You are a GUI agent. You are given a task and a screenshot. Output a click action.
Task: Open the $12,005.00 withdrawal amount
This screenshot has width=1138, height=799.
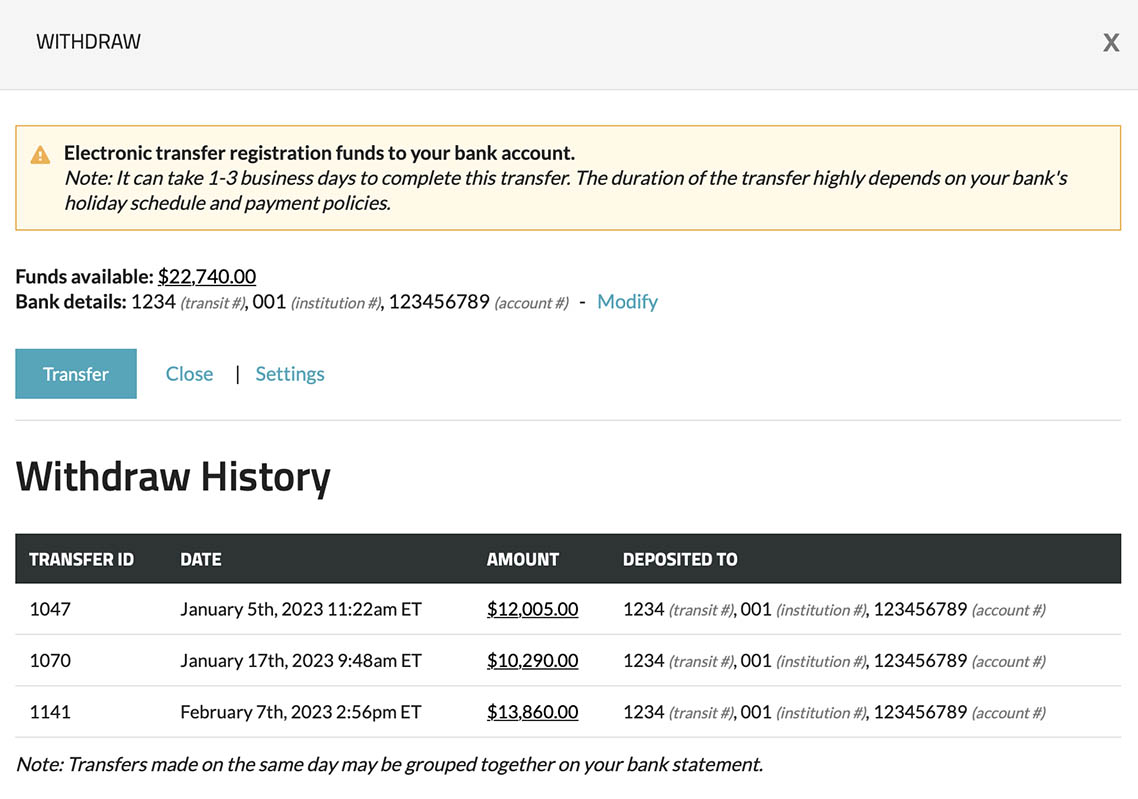pos(532,609)
